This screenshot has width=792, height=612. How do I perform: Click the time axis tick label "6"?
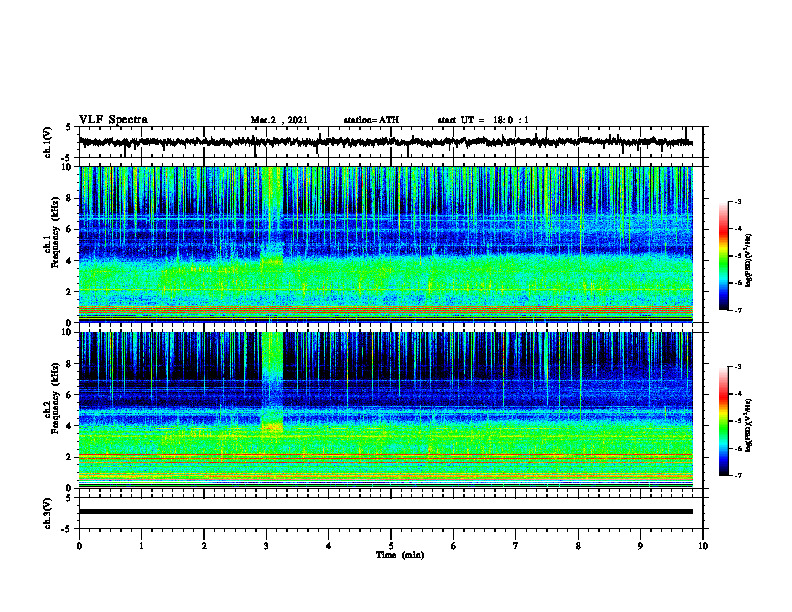coord(454,546)
